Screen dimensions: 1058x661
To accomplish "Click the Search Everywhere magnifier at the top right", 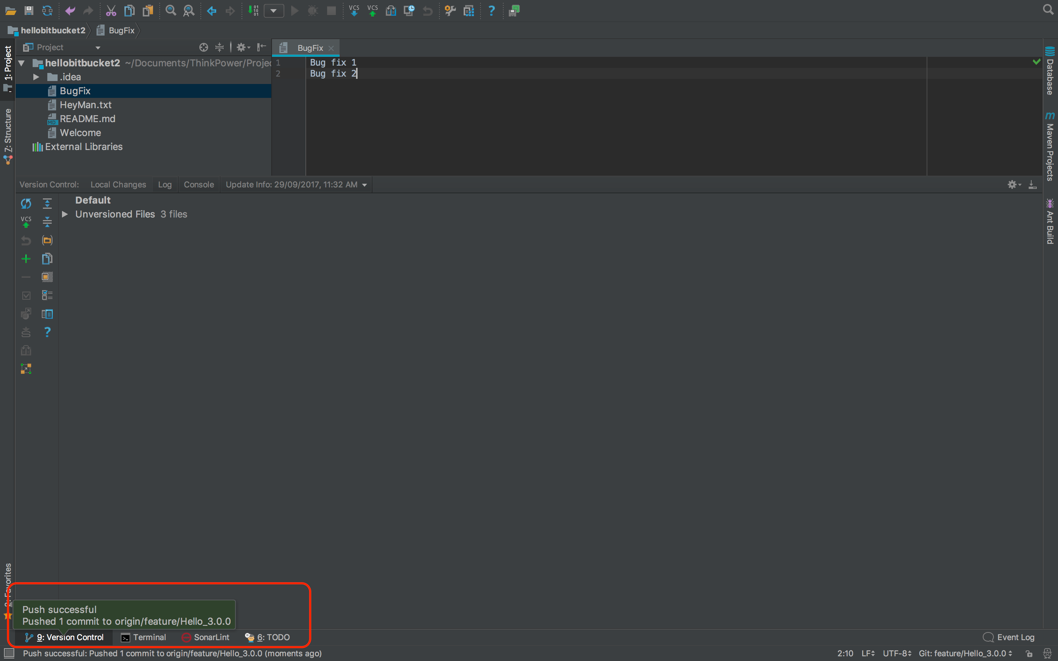I will pyautogui.click(x=1049, y=9).
